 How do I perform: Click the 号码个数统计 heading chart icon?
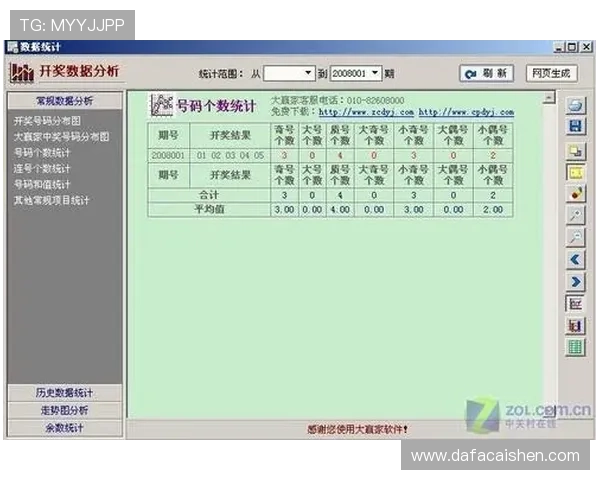point(161,104)
